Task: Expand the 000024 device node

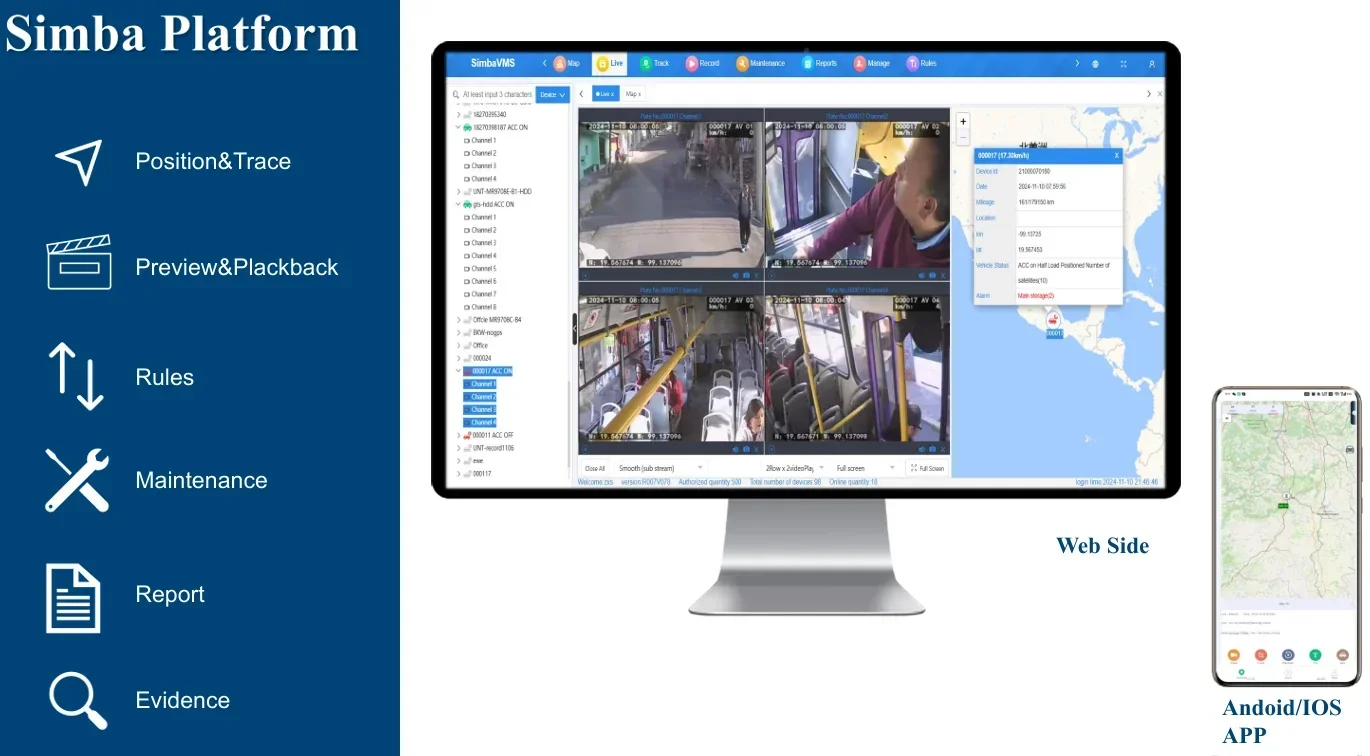Action: [x=458, y=358]
